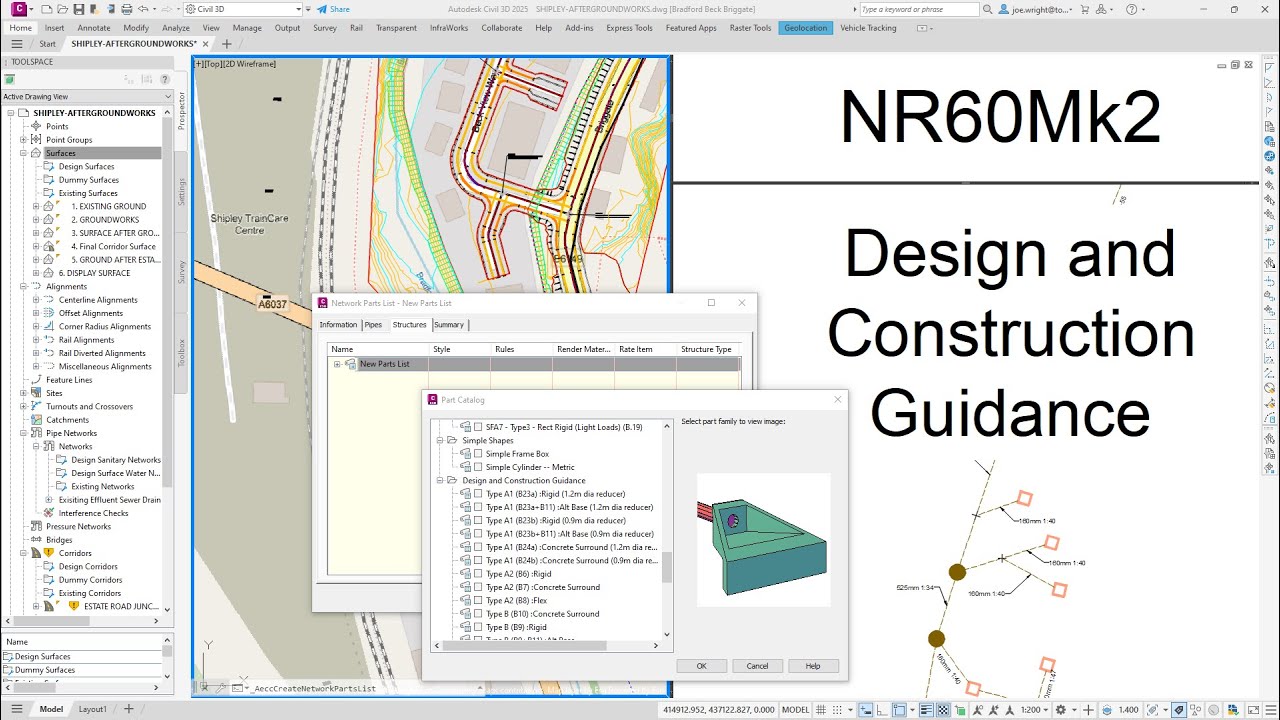The height and width of the screenshot is (720, 1280).
Task: Click the Part Catalog vertical scrollbar thumb
Action: click(668, 567)
